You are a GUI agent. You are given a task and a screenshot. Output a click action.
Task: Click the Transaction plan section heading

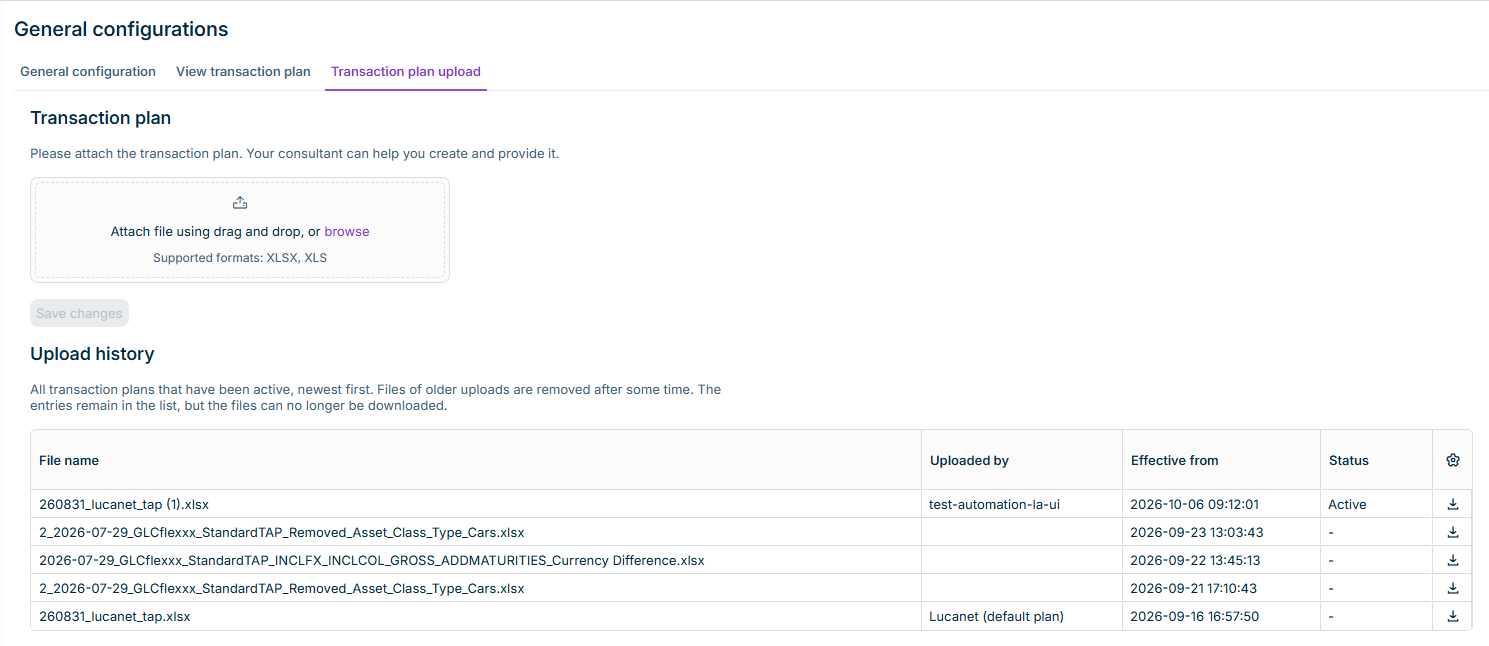[x=101, y=118]
